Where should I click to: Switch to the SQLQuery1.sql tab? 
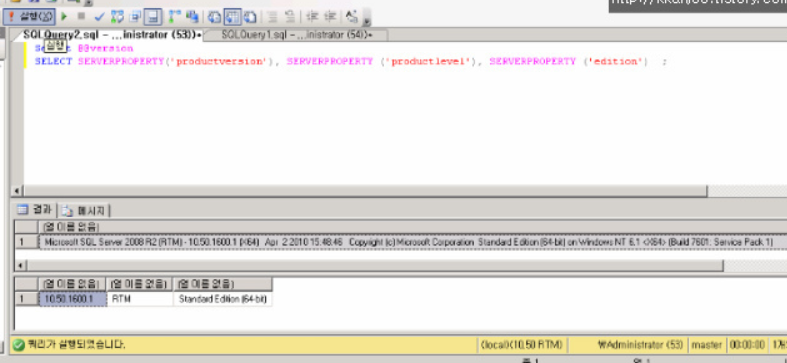pos(296,35)
